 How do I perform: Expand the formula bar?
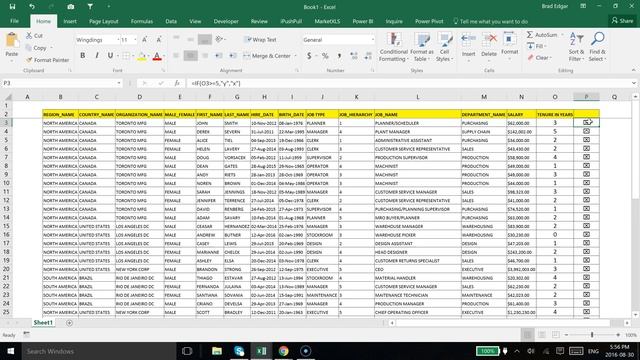pos(633,83)
